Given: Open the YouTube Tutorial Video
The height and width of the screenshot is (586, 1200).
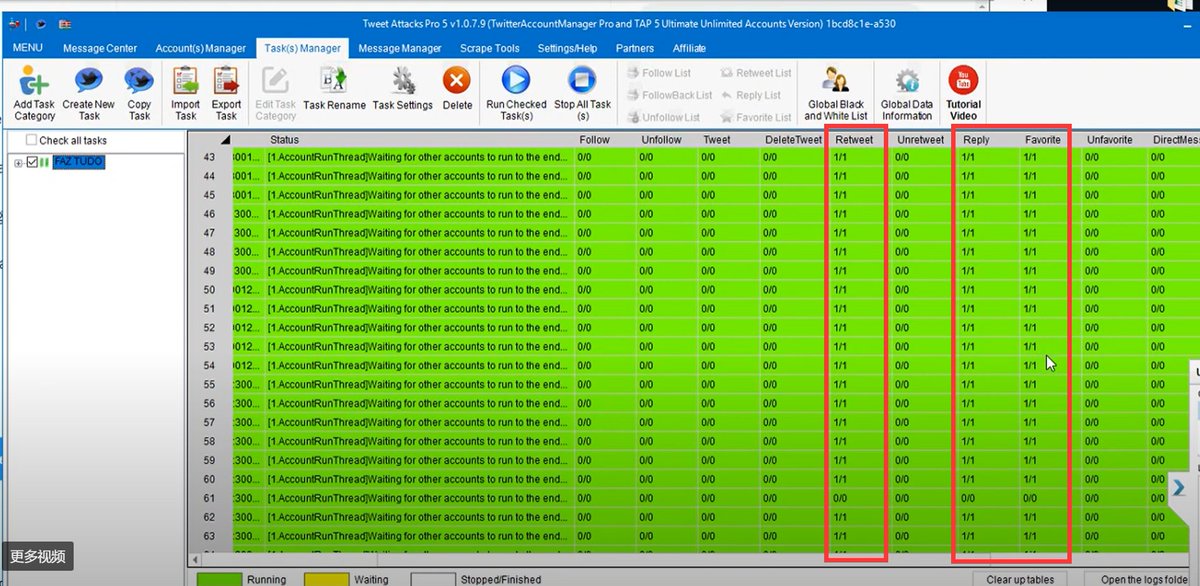Looking at the screenshot, I should [x=963, y=94].
